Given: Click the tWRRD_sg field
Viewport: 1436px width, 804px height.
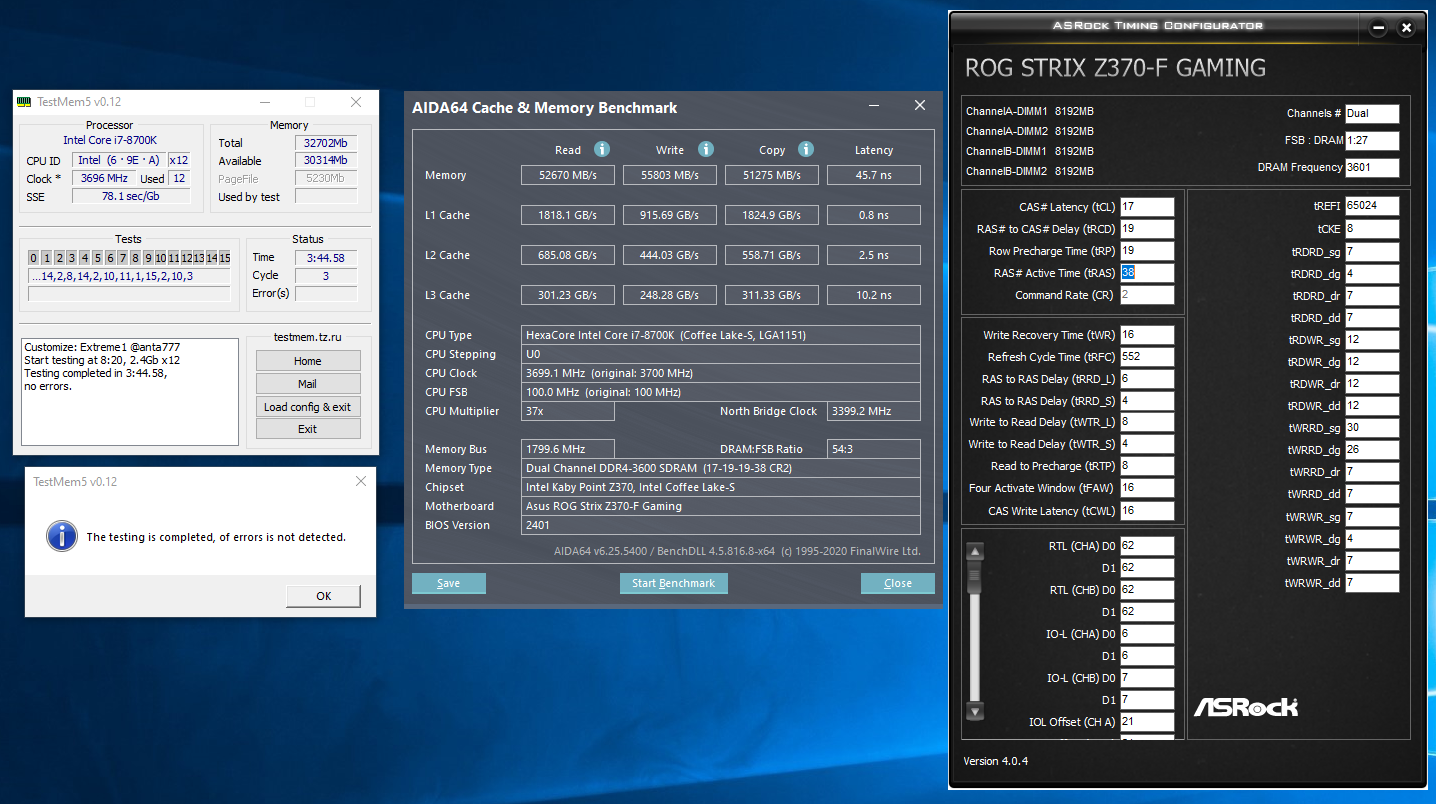Looking at the screenshot, I should [x=1372, y=428].
